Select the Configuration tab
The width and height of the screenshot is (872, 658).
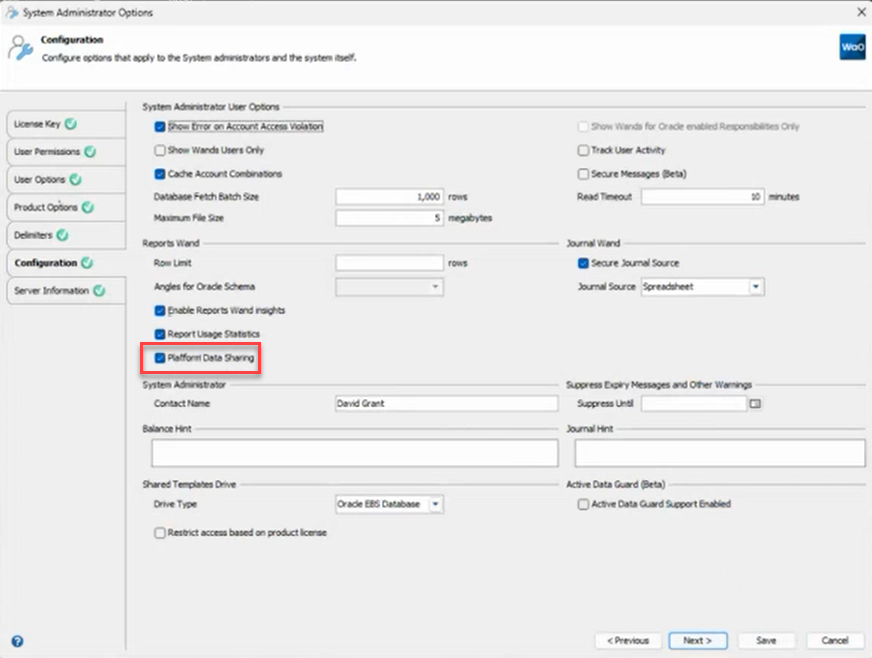(x=66, y=263)
